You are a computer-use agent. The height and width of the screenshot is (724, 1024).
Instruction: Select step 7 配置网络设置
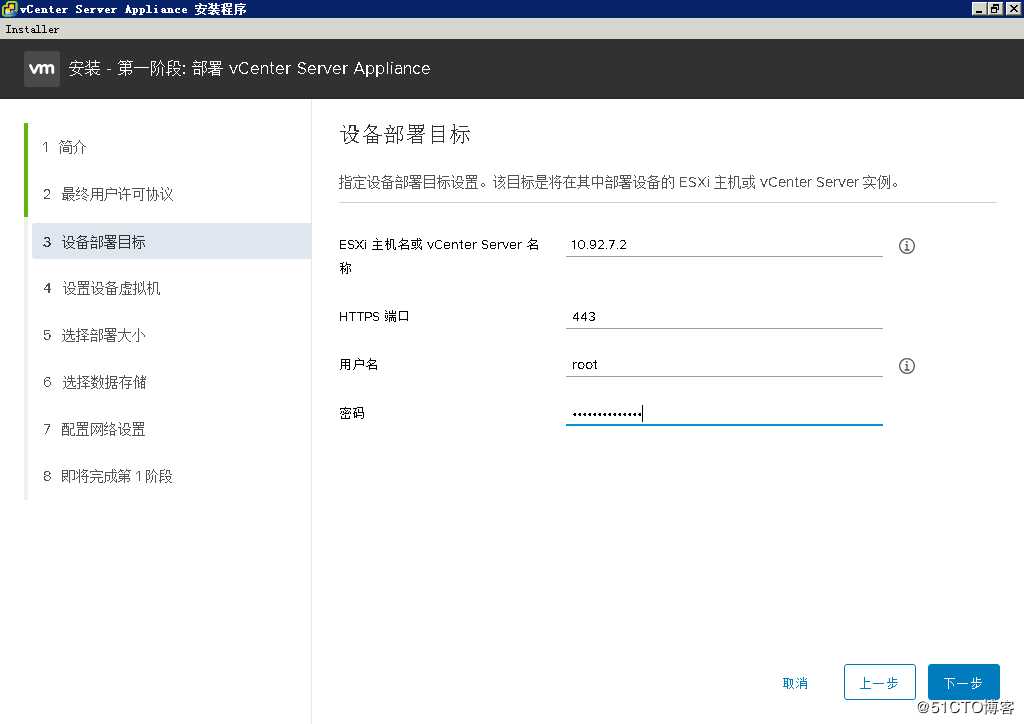pyautogui.click(x=94, y=429)
